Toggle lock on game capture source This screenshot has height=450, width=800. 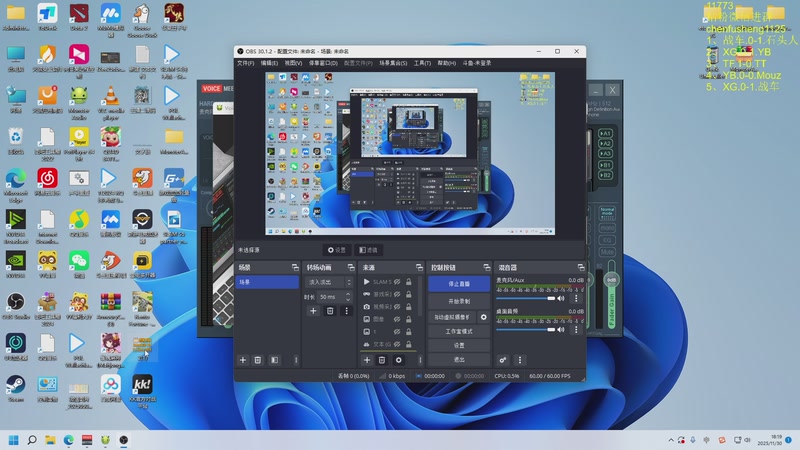coord(409,294)
